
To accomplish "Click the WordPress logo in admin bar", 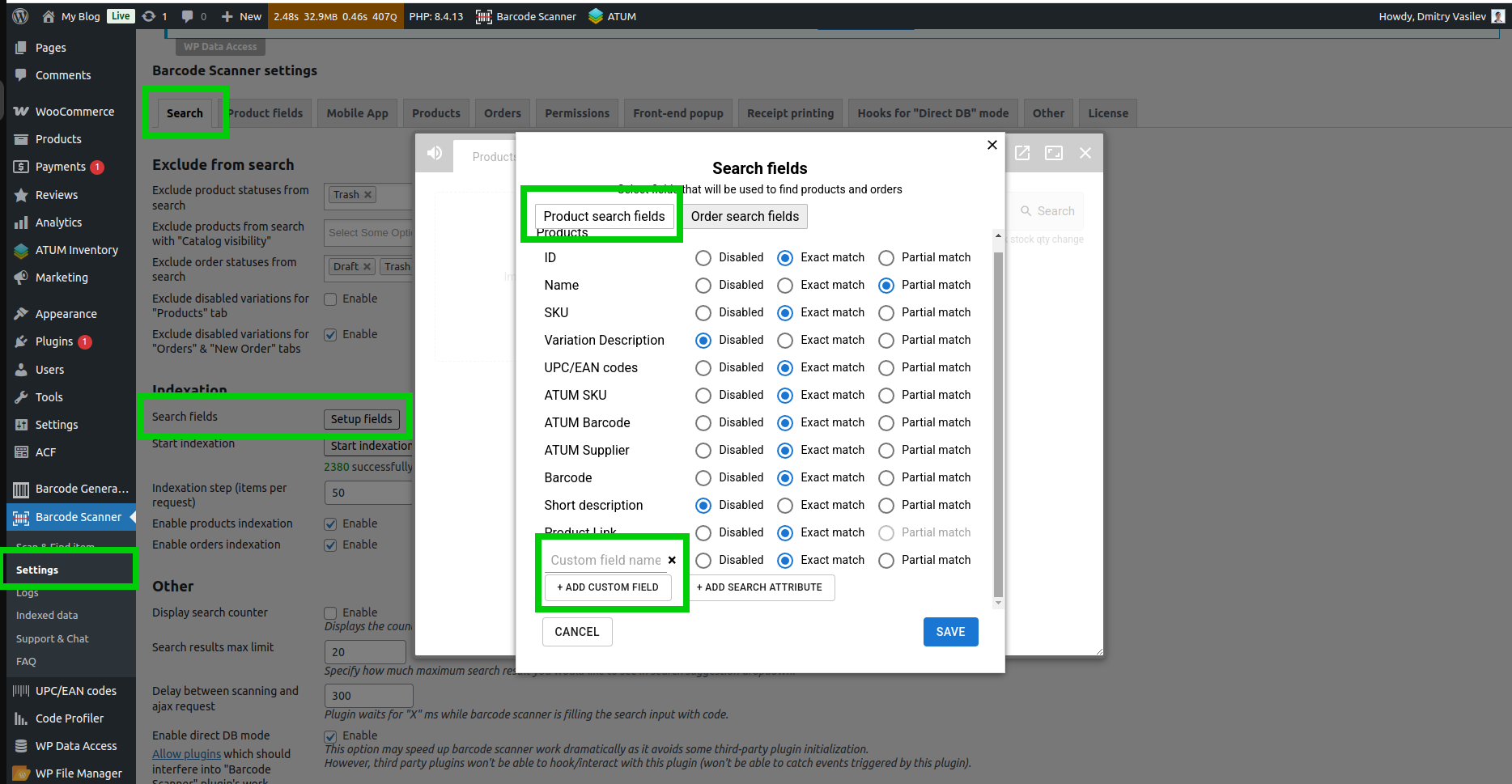I will 21,16.
